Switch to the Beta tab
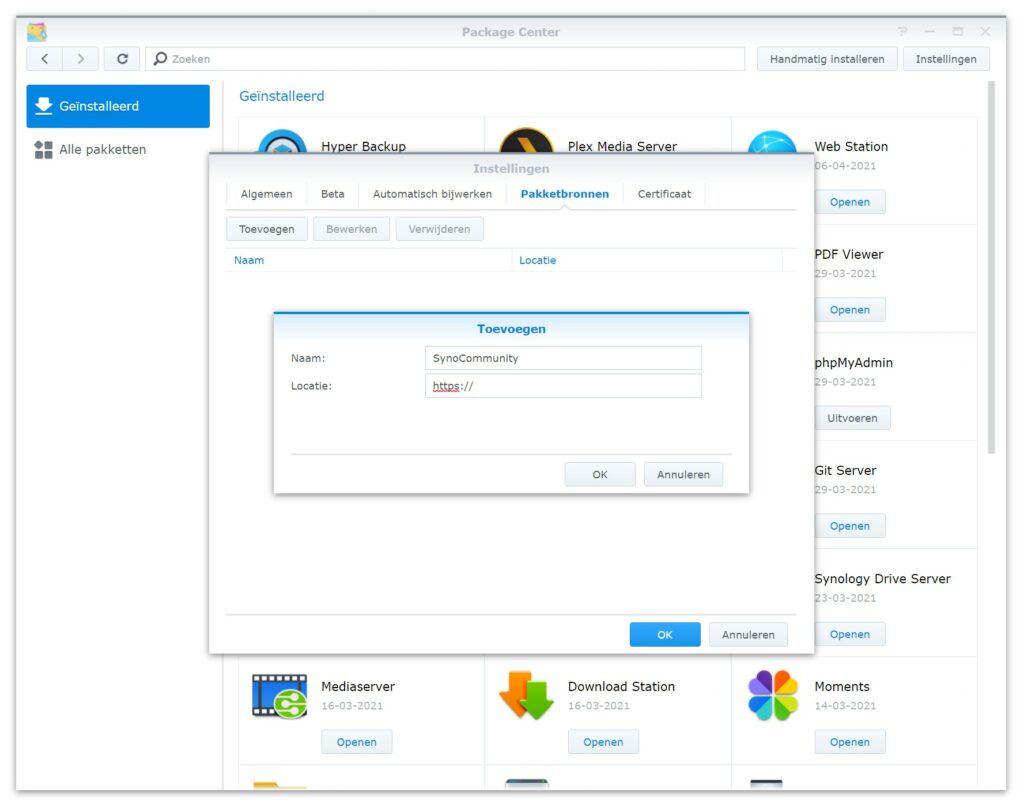1024x808 pixels. click(332, 194)
